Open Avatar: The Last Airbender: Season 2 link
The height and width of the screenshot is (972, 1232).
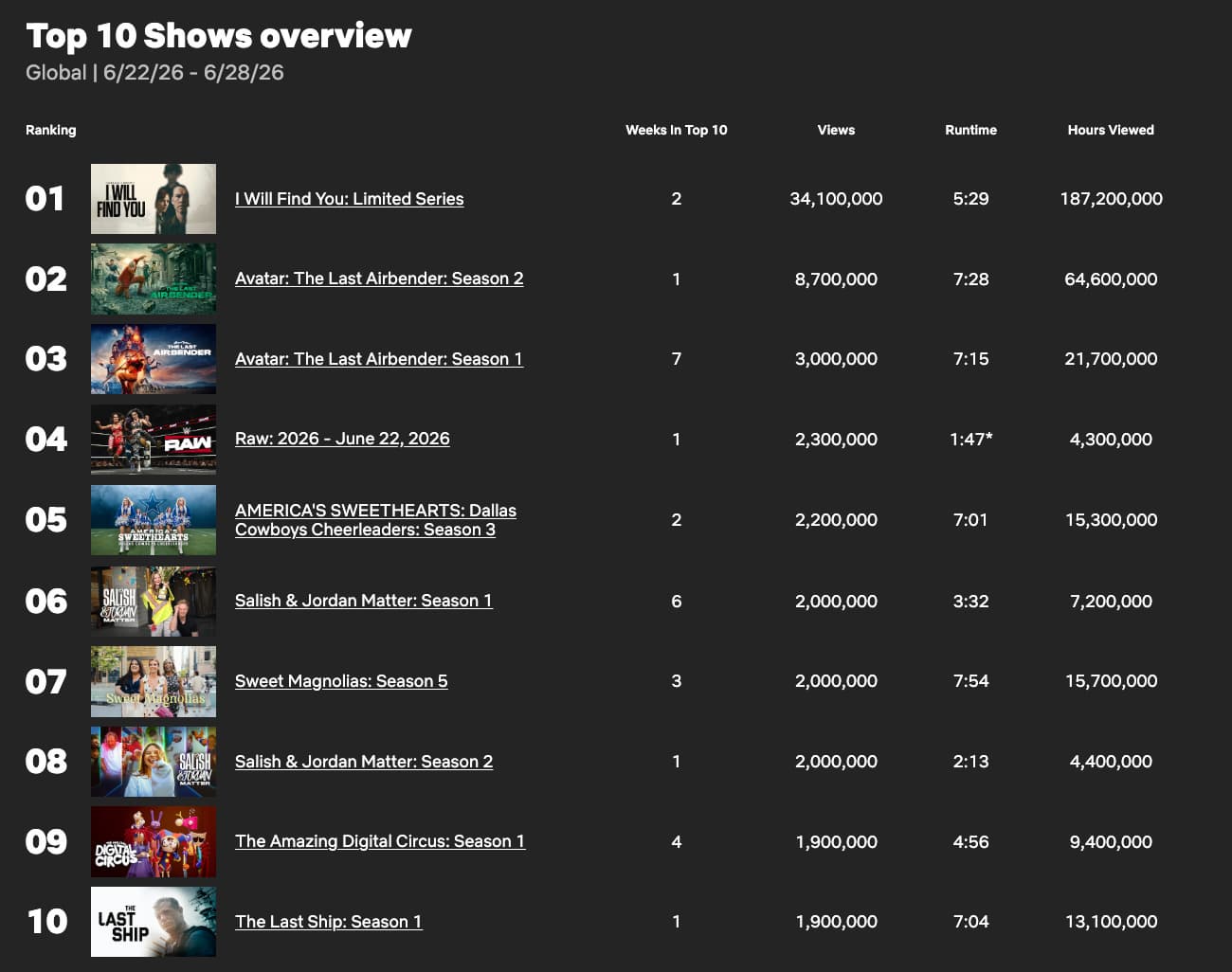click(x=379, y=279)
